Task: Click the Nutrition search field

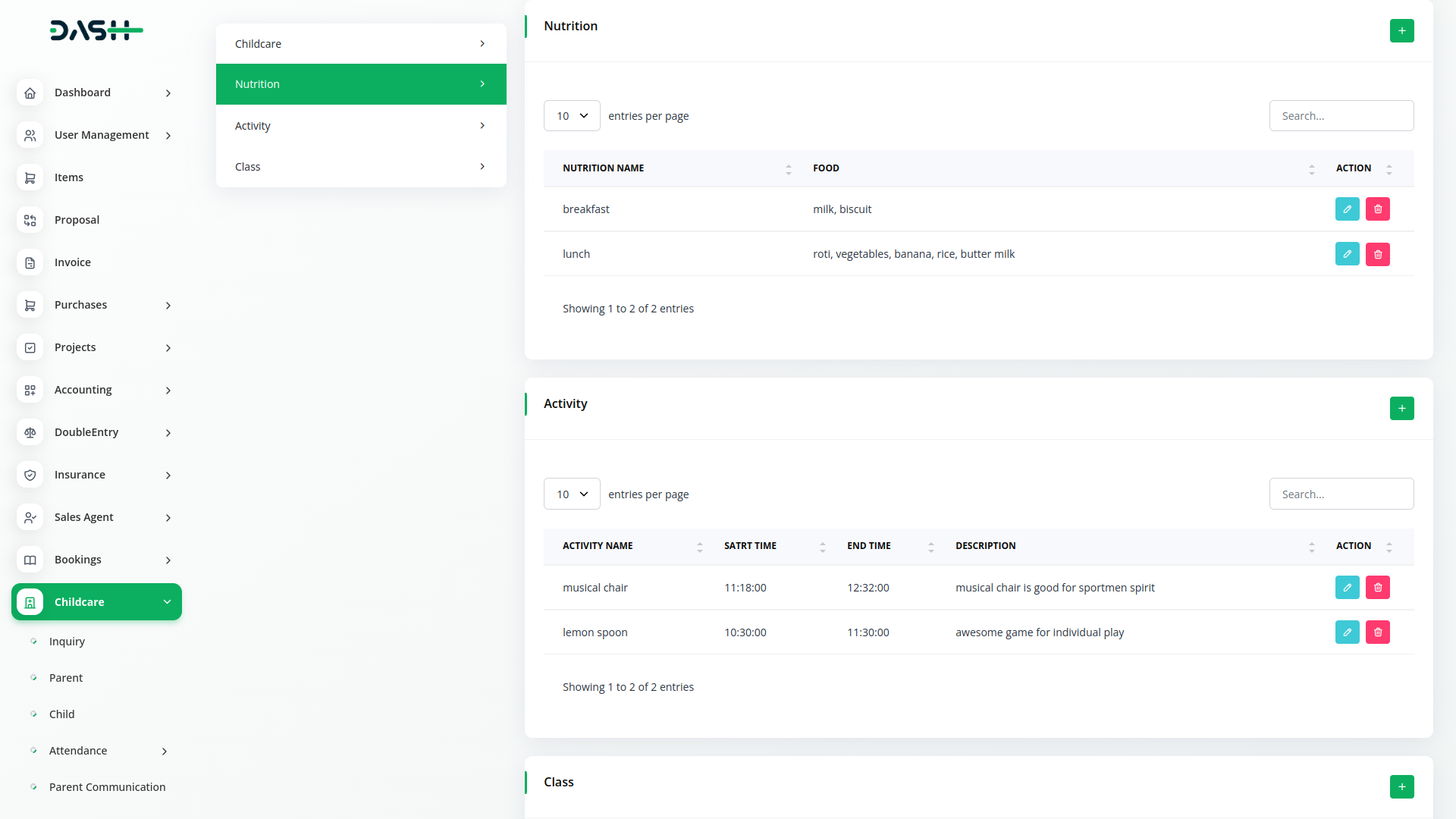Action: [1341, 116]
